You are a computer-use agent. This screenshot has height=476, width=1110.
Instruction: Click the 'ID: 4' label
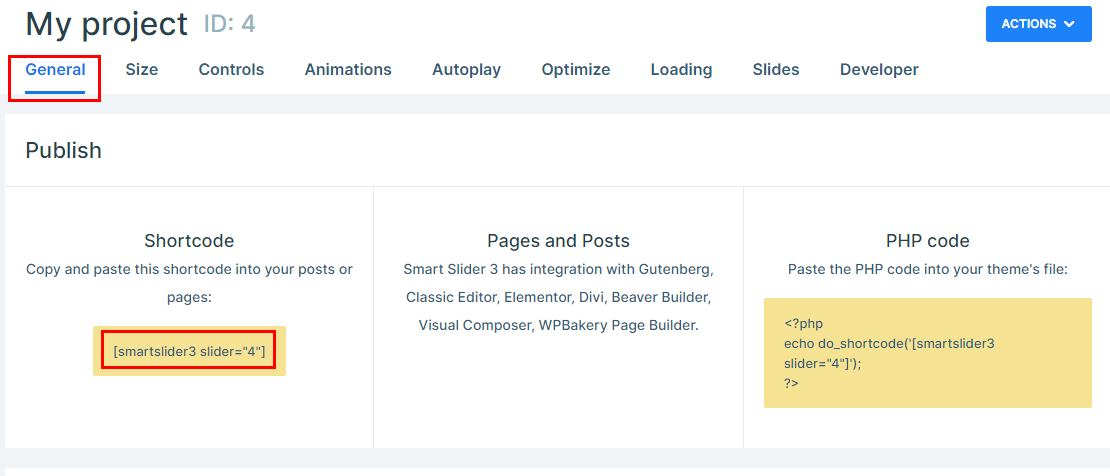pyautogui.click(x=229, y=24)
